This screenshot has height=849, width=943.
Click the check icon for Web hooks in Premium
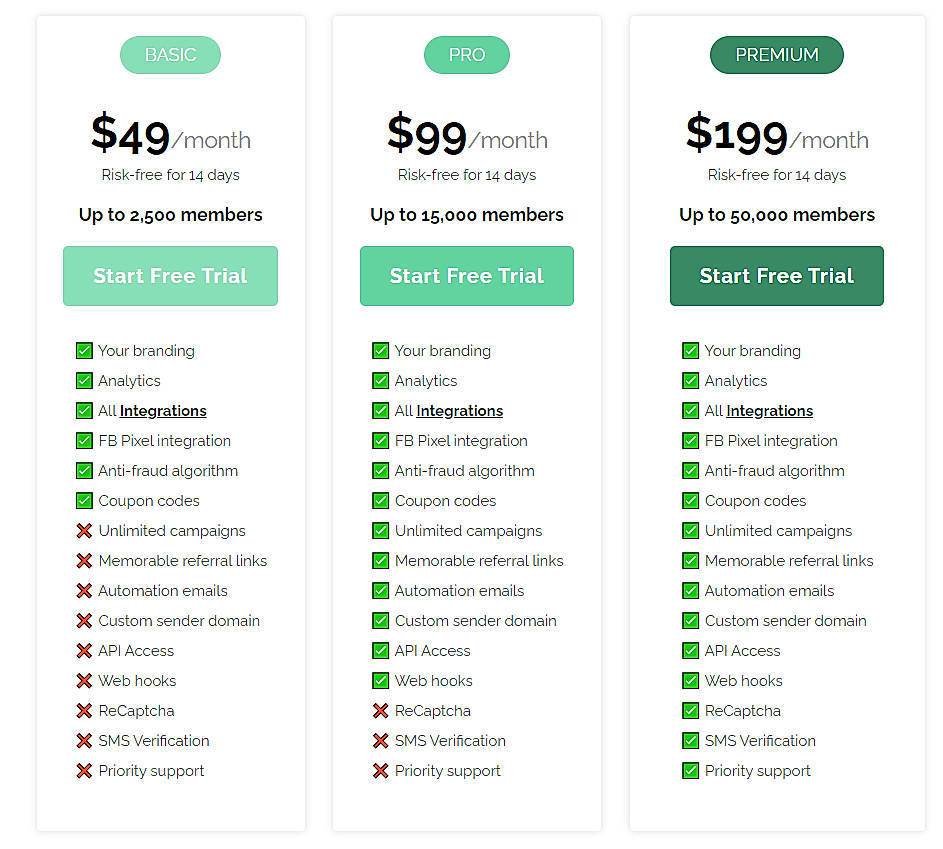[x=691, y=680]
